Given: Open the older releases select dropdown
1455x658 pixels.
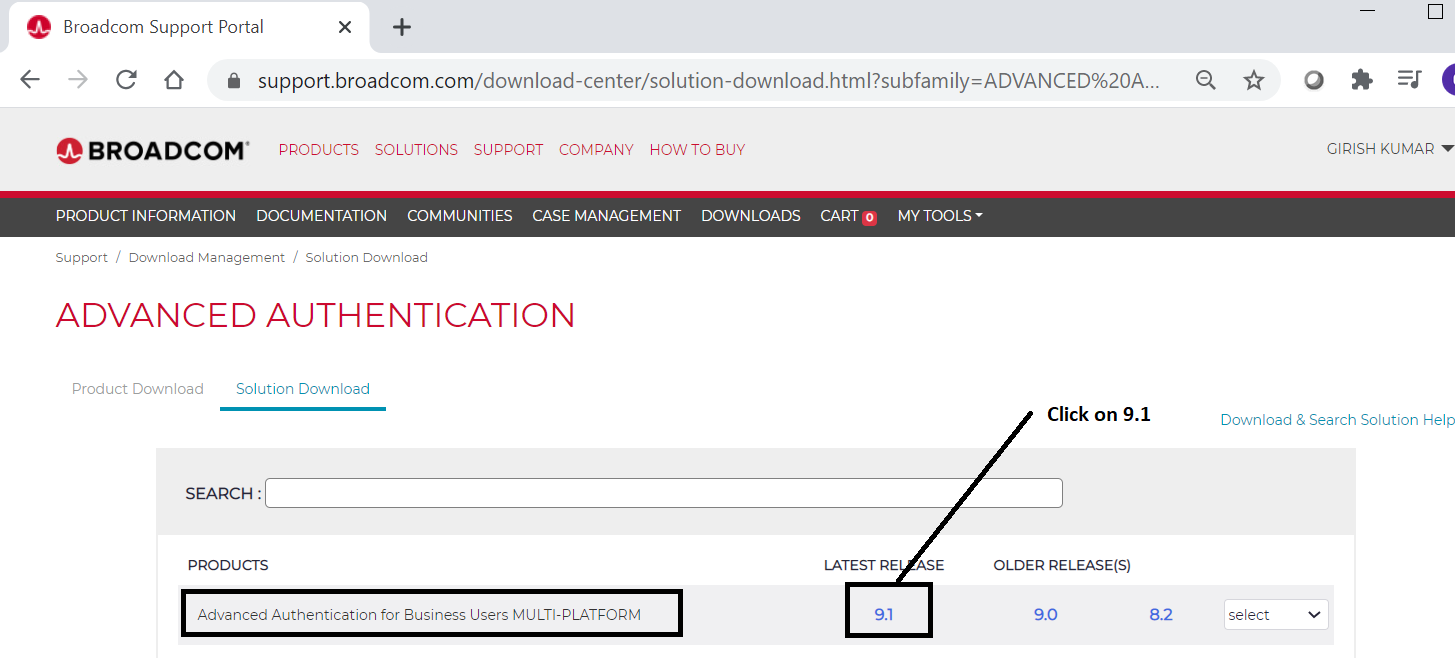Looking at the screenshot, I should pyautogui.click(x=1276, y=615).
